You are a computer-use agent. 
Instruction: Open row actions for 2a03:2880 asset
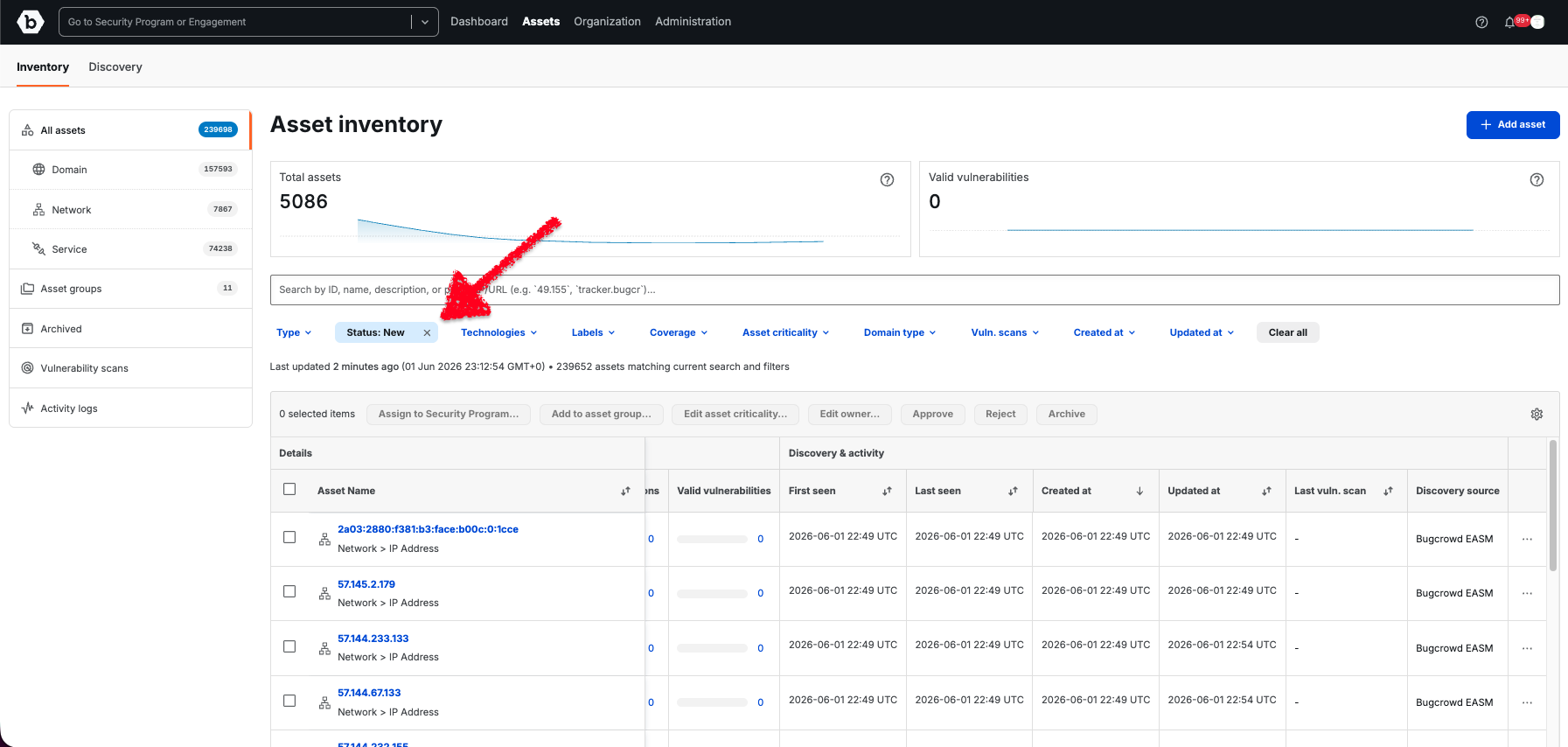coord(1527,539)
